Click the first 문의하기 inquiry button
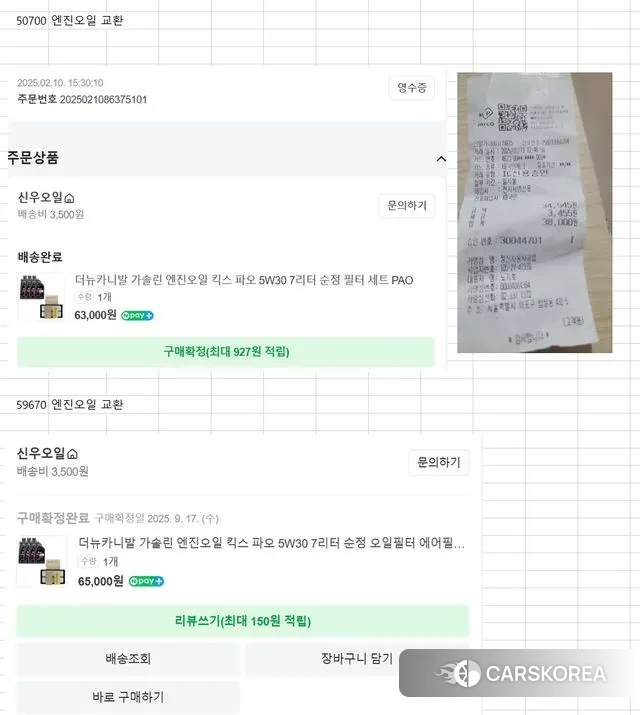Image resolution: width=640 pixels, height=715 pixels. click(407, 206)
